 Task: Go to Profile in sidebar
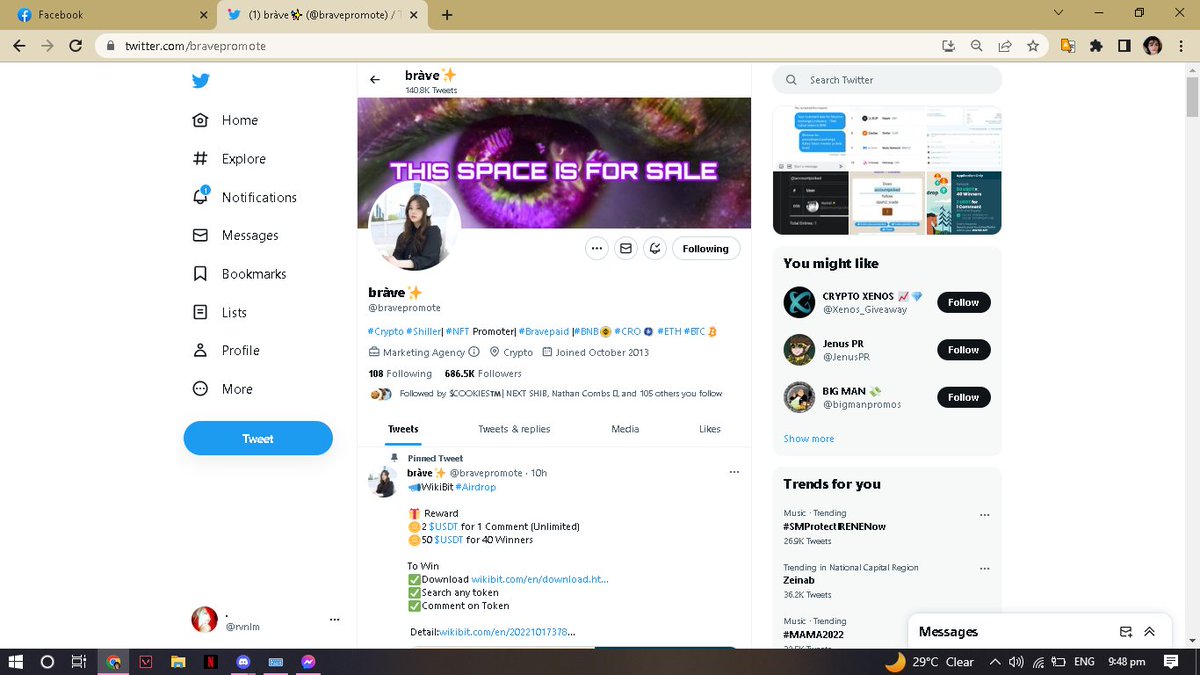(x=226, y=350)
